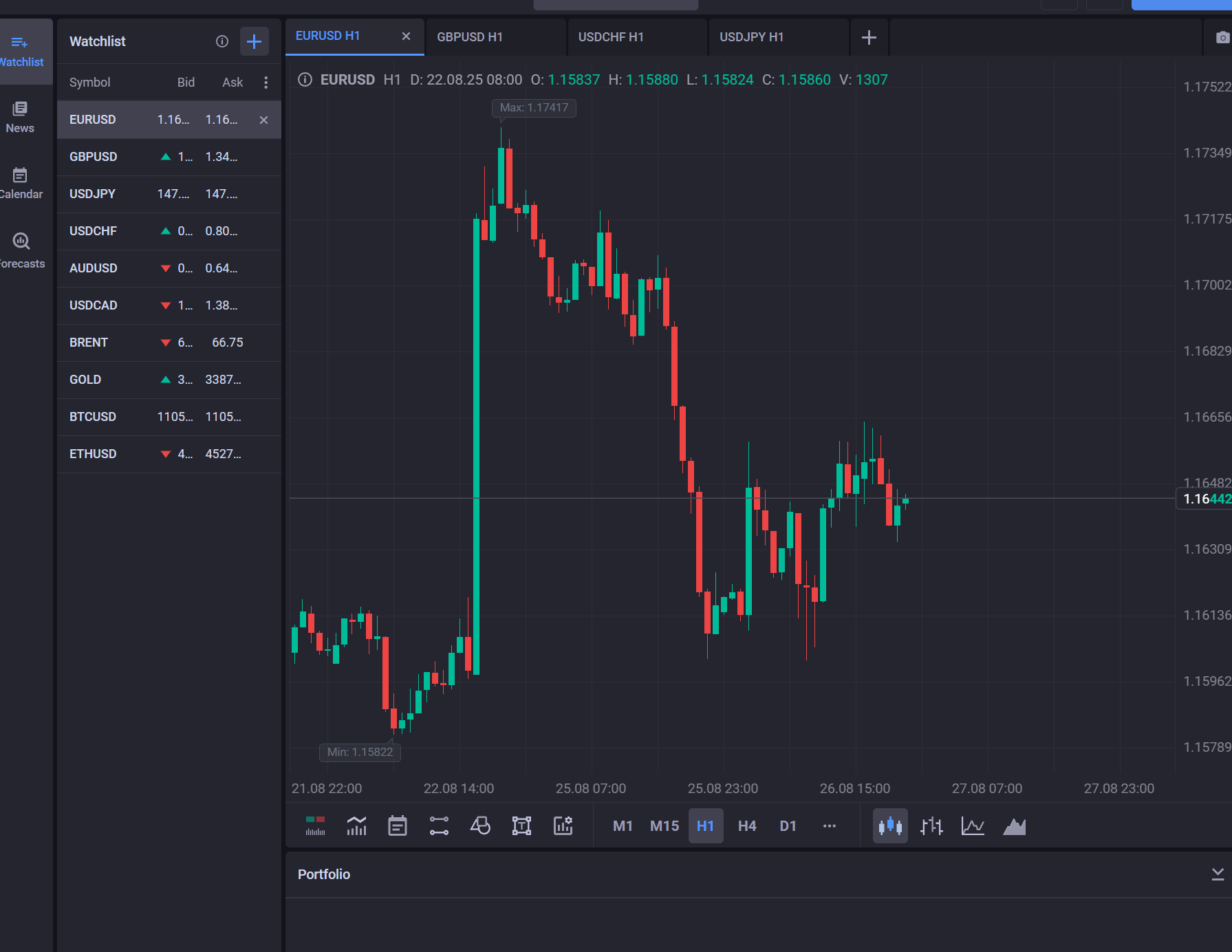Viewport: 1232px width, 952px height.
Task: Select the geometric shapes drawing tool
Action: coord(480,825)
